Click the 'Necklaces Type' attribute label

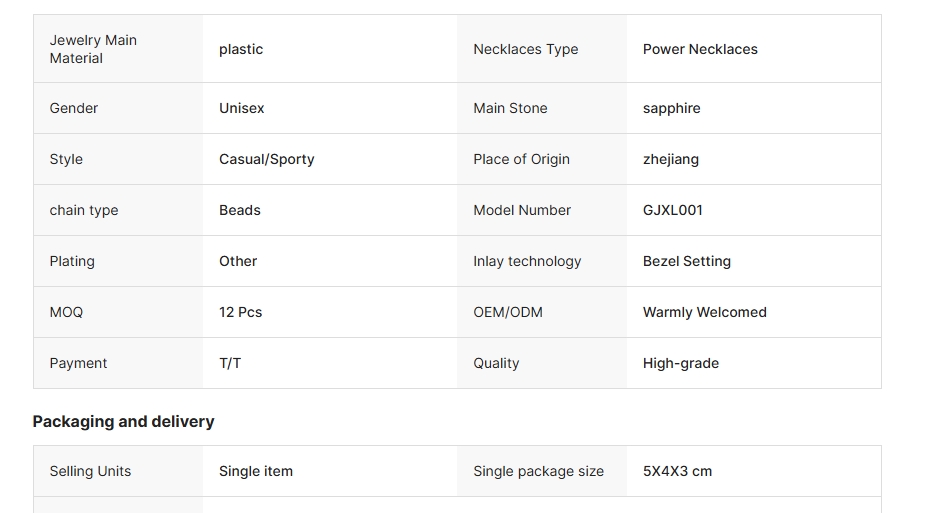[525, 49]
